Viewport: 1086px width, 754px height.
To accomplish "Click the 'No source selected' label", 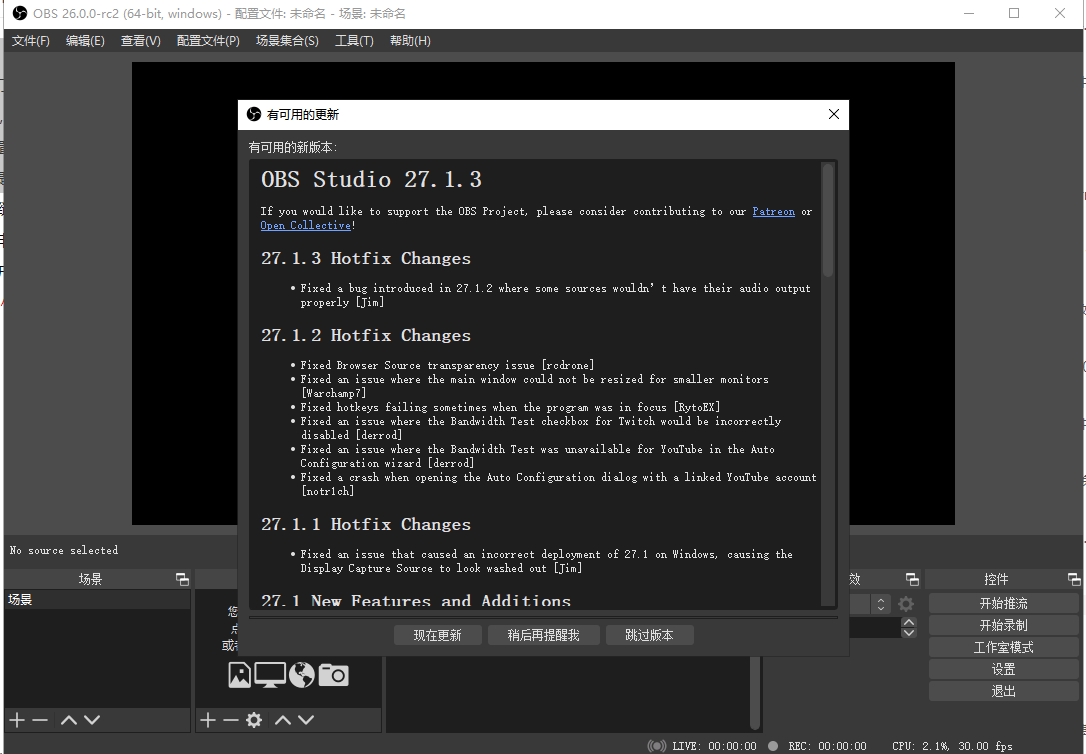I will pos(64,550).
